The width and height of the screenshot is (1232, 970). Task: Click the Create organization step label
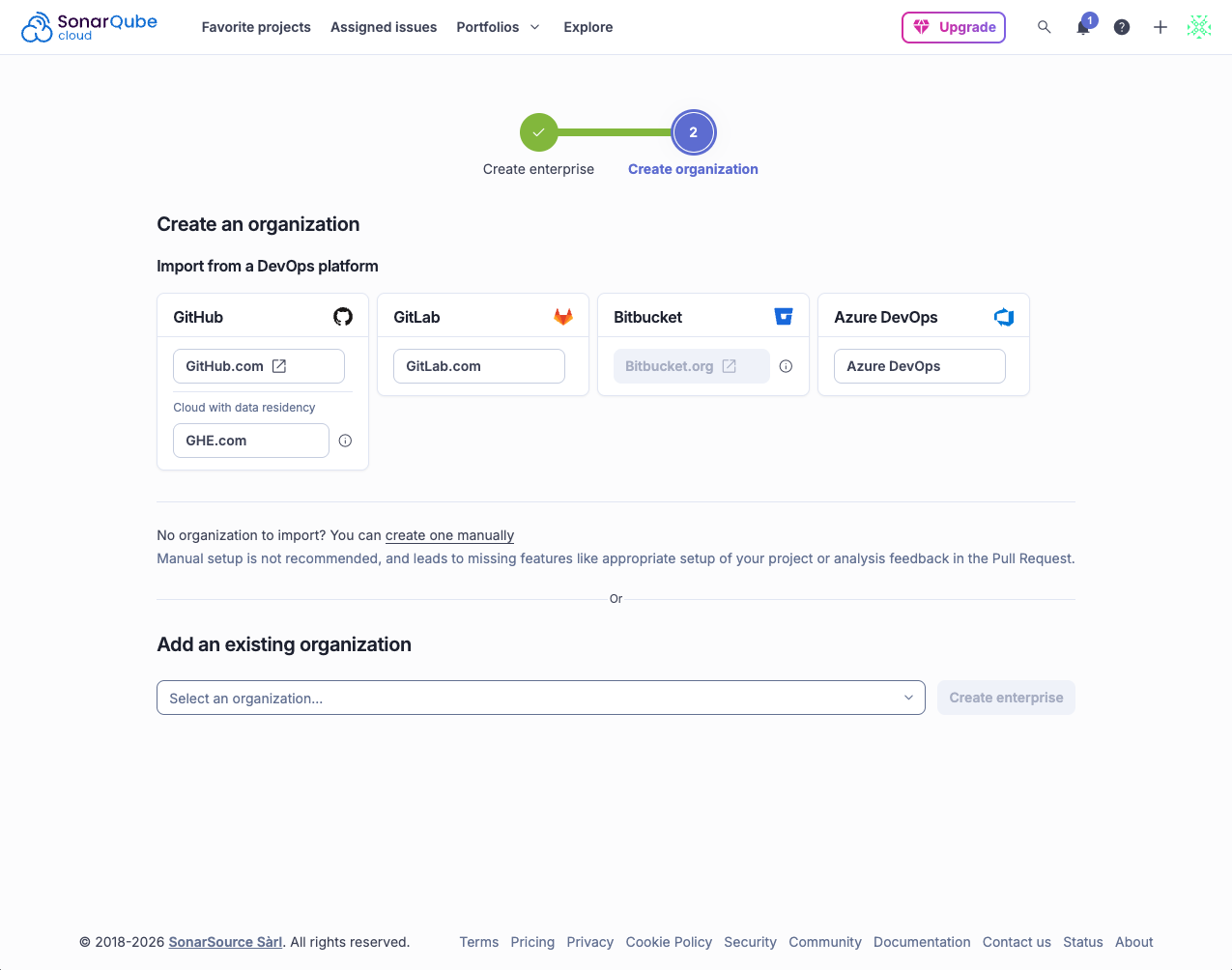point(693,169)
